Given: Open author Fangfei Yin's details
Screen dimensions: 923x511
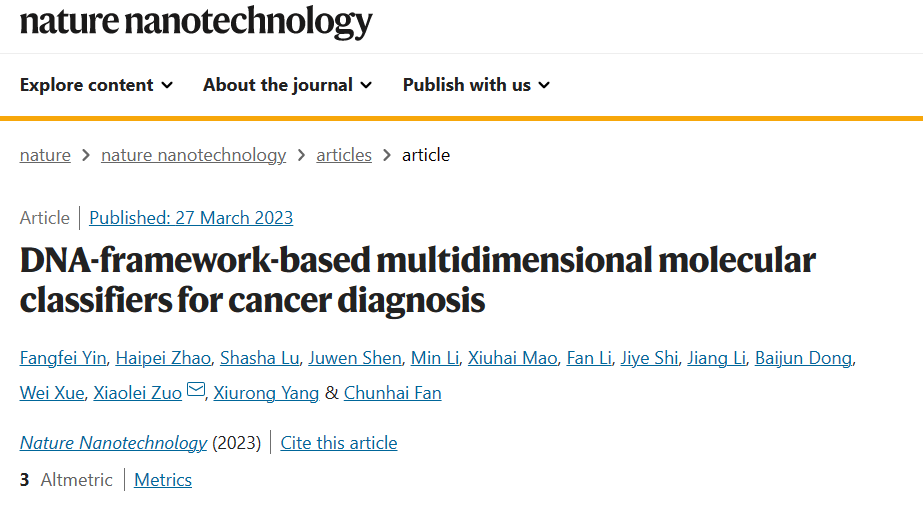Looking at the screenshot, I should point(63,358).
